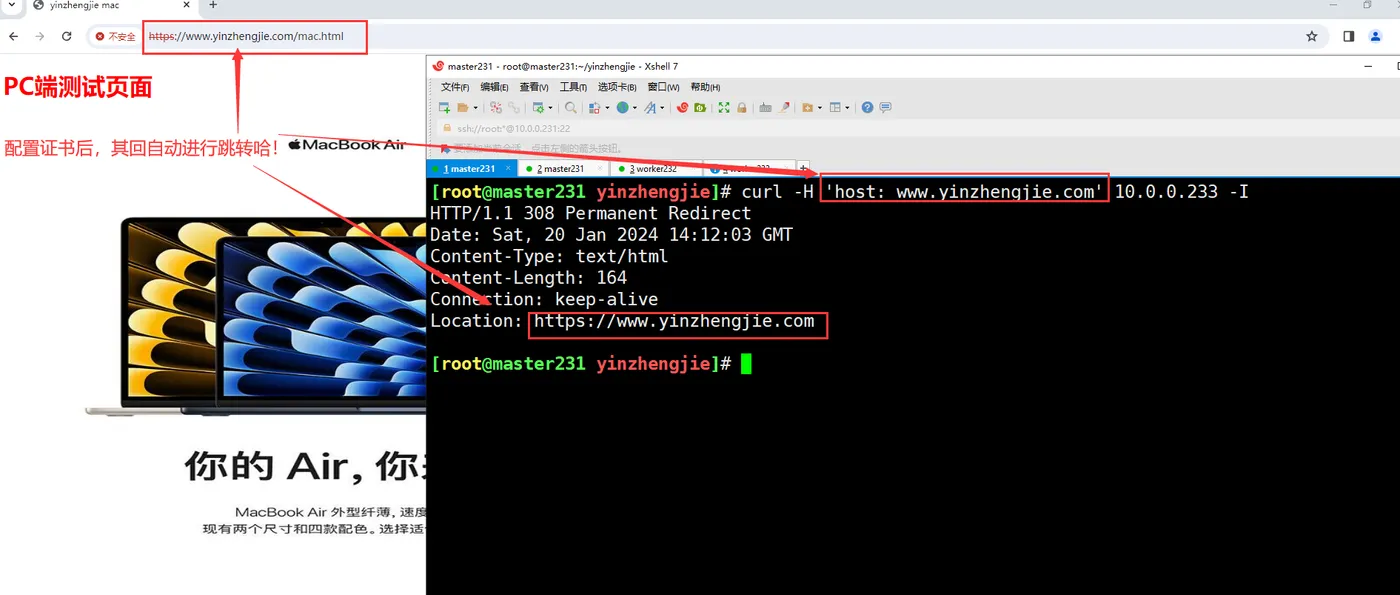Click the Chrome back arrow button

[x=14, y=36]
